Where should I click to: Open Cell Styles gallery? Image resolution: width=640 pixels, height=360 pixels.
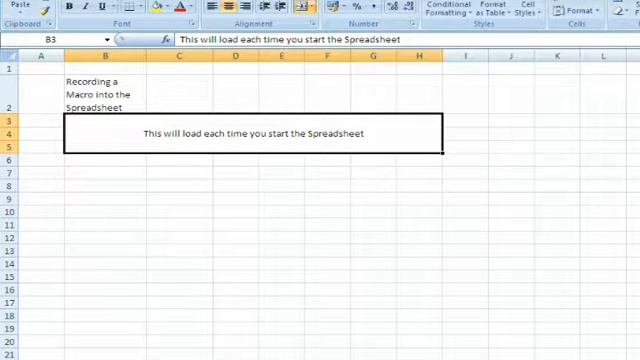click(x=527, y=9)
